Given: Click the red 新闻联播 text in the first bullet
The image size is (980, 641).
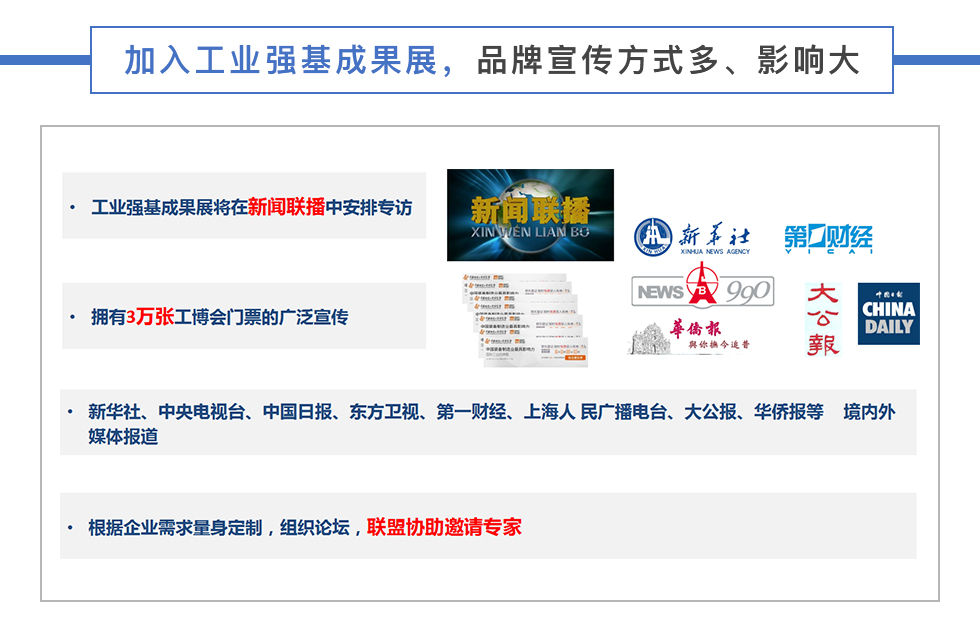Looking at the screenshot, I should (286, 207).
